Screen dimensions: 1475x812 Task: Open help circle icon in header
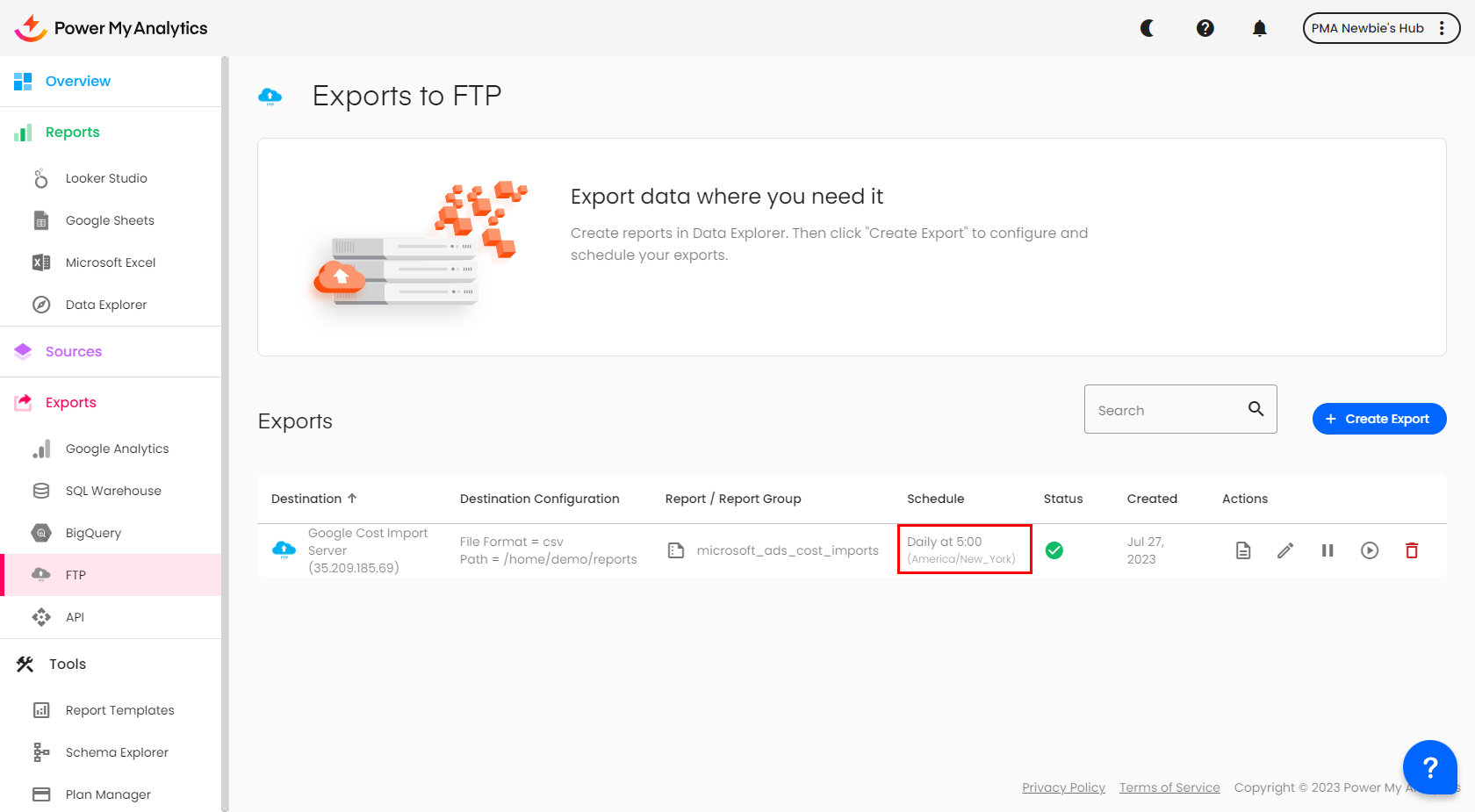[1205, 28]
